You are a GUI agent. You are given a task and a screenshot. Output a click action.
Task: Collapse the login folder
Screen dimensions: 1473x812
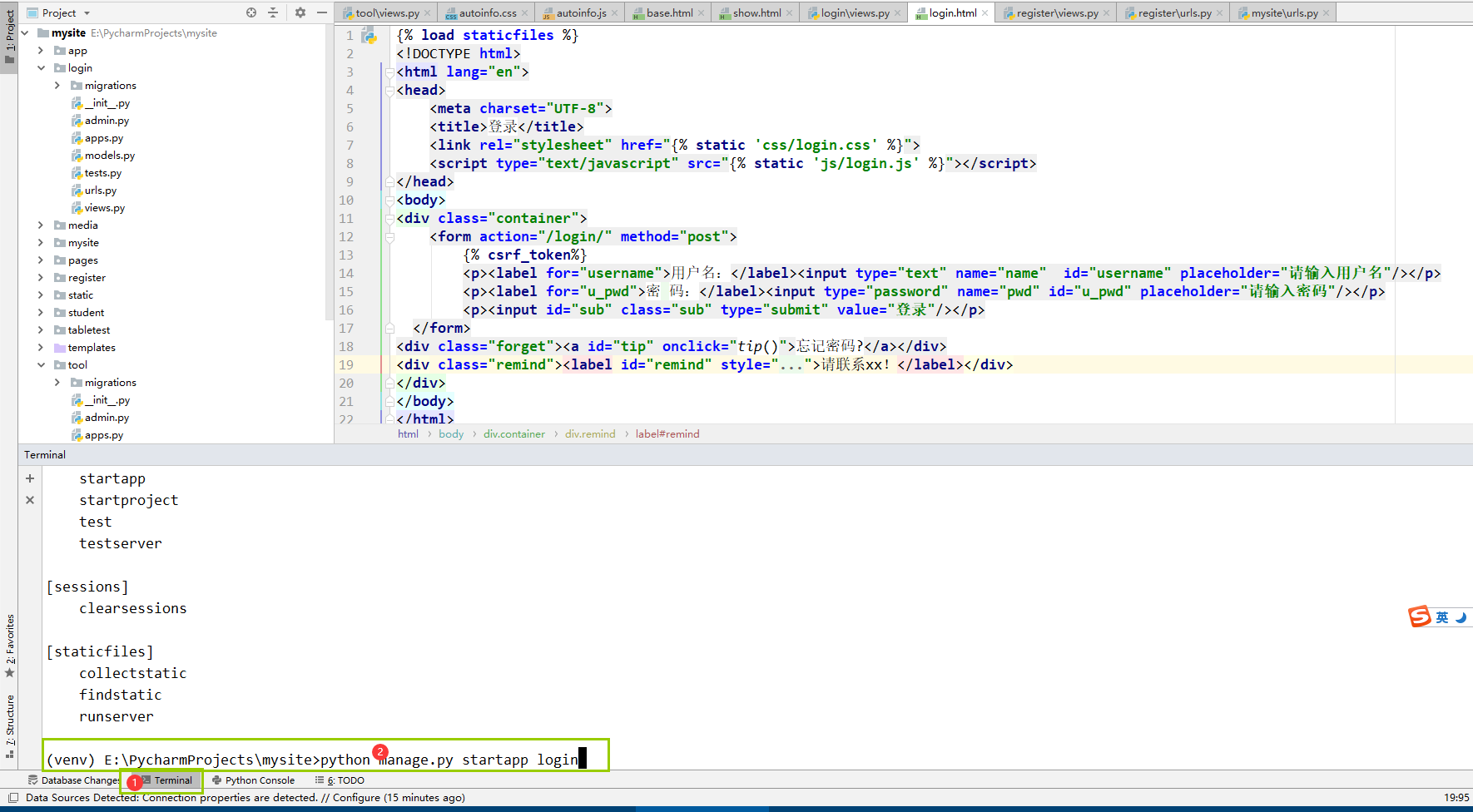click(x=41, y=68)
